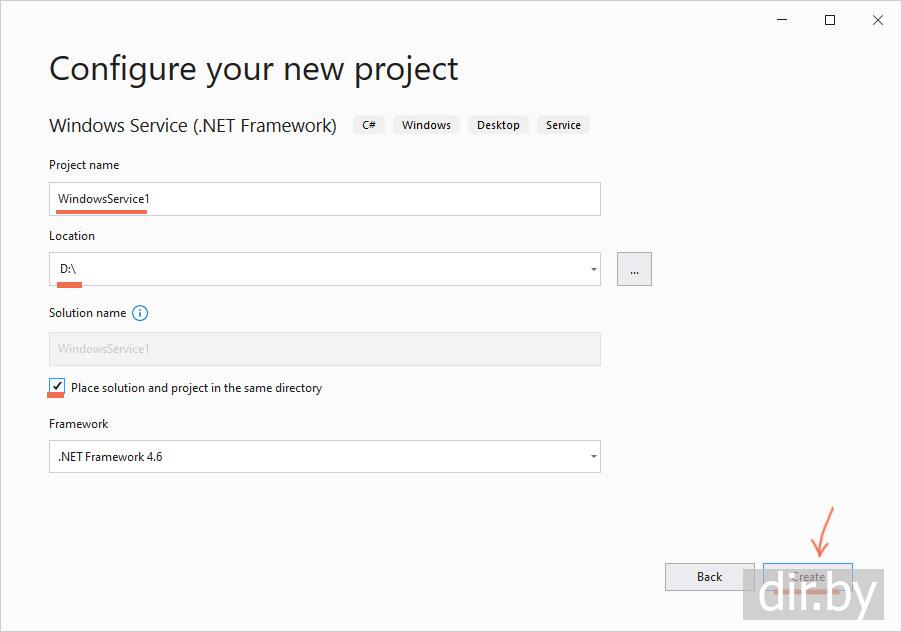Click the Solution name info icon
The height and width of the screenshot is (632, 902).
click(x=140, y=313)
